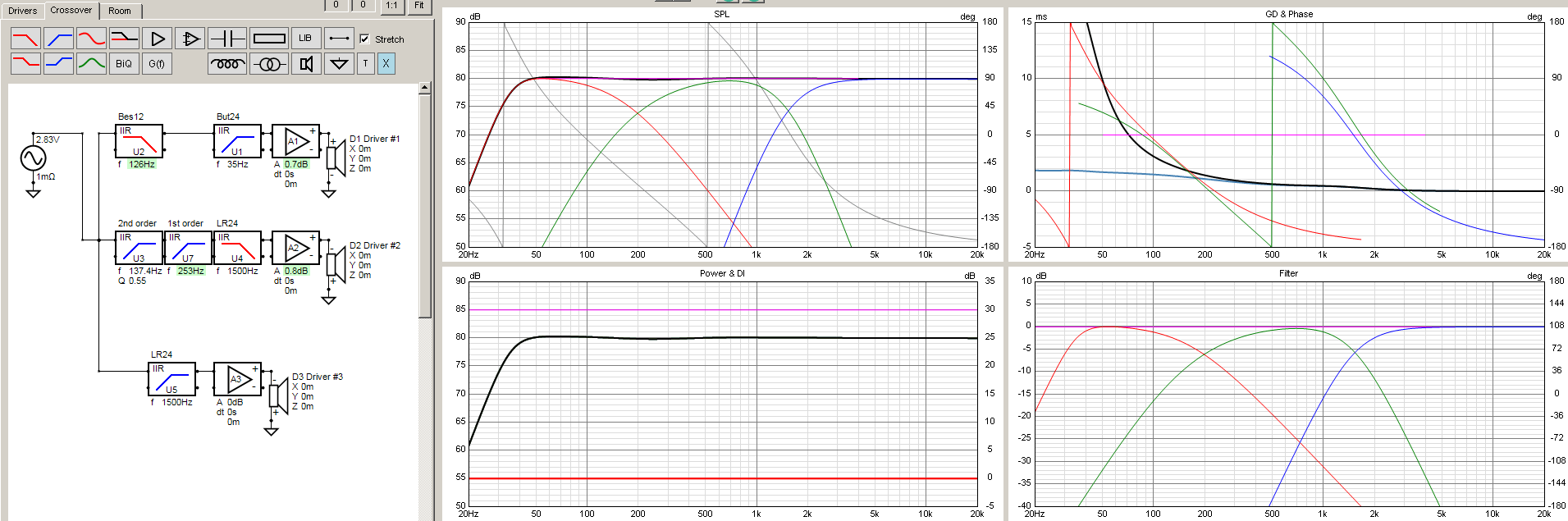Add a high-shelf filter block (blue step icon)
1568x521 pixels.
[58, 63]
